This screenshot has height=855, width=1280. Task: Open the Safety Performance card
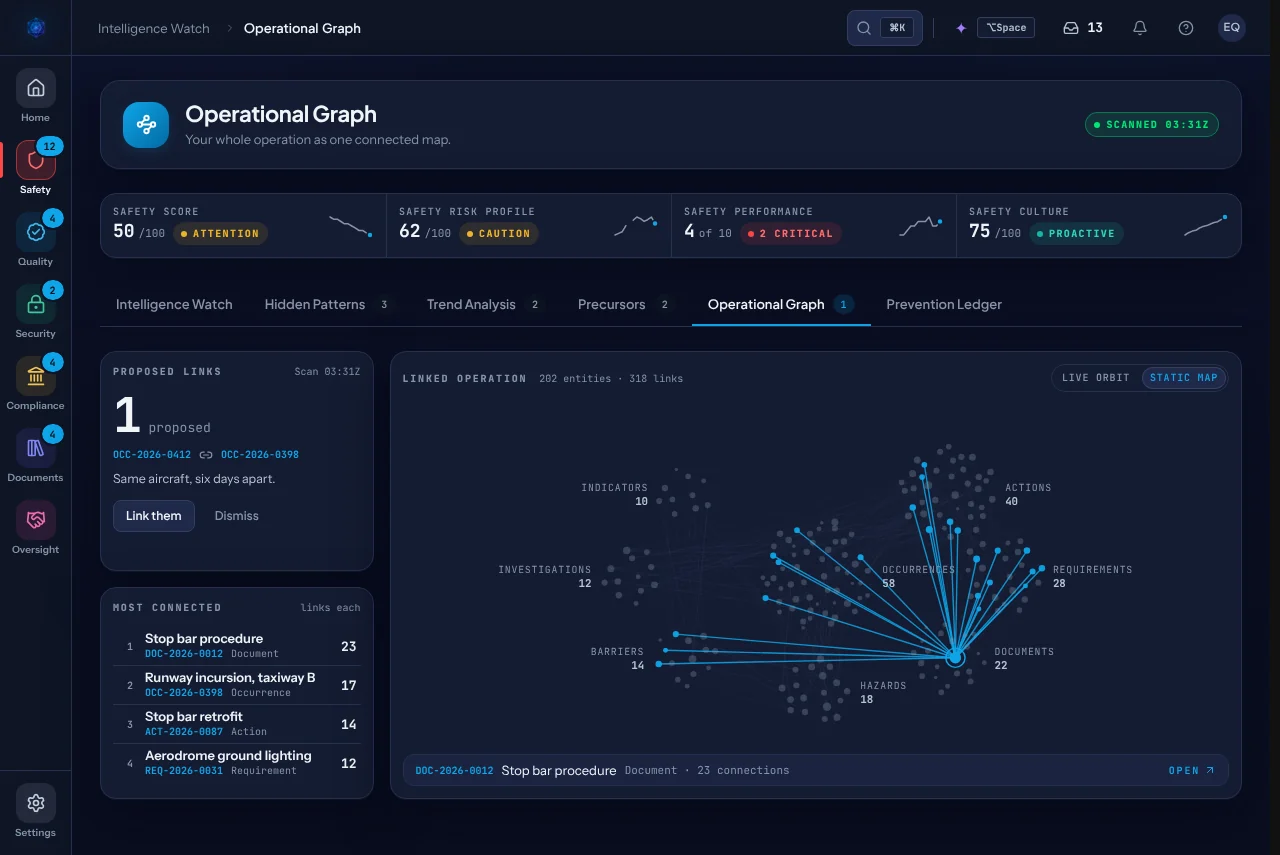click(x=814, y=226)
